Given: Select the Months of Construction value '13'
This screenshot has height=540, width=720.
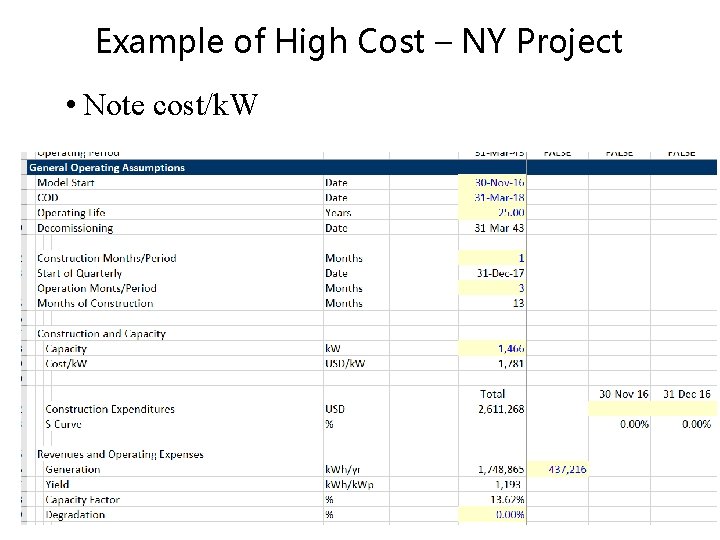Looking at the screenshot, I should point(518,303).
